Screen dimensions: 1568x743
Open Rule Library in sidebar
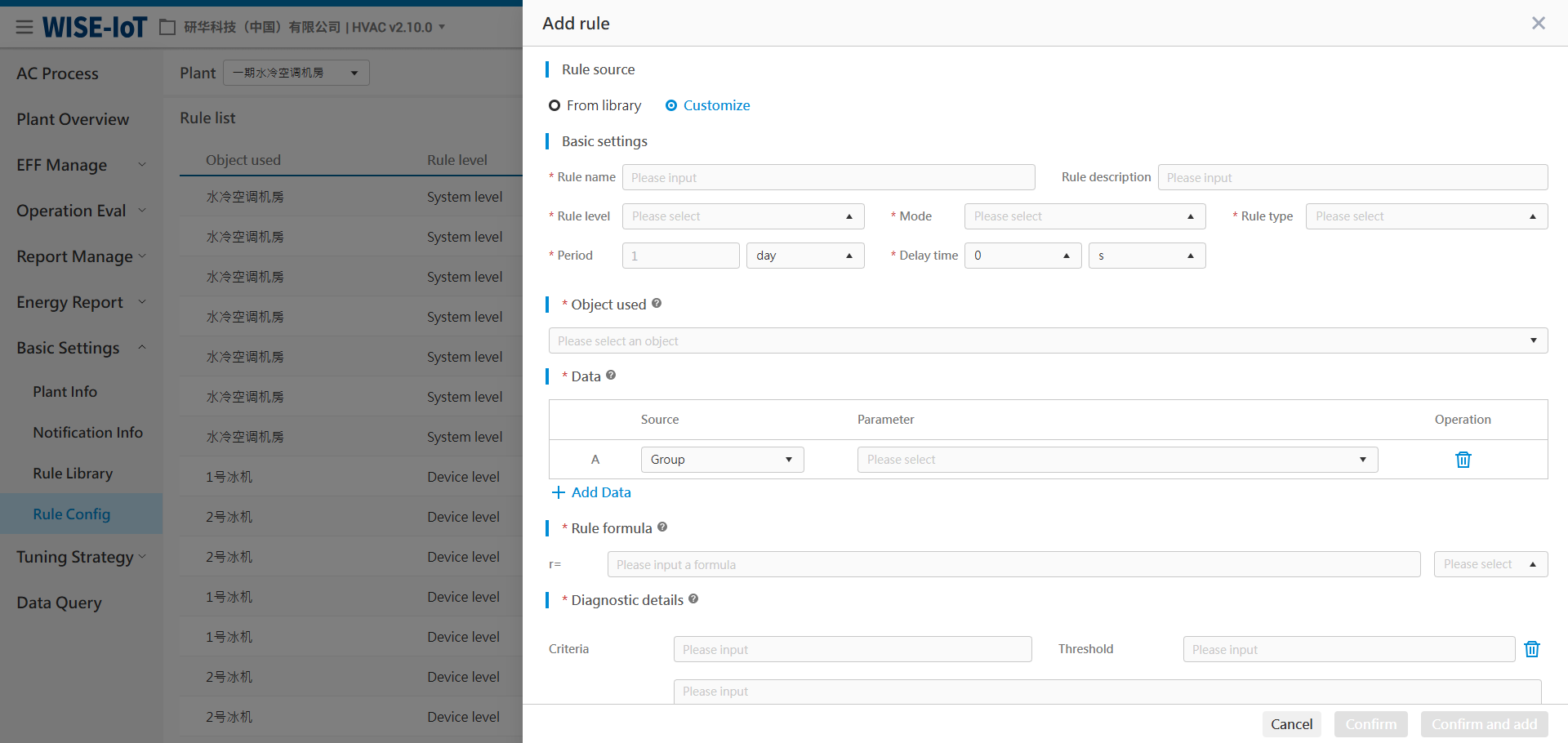point(73,474)
